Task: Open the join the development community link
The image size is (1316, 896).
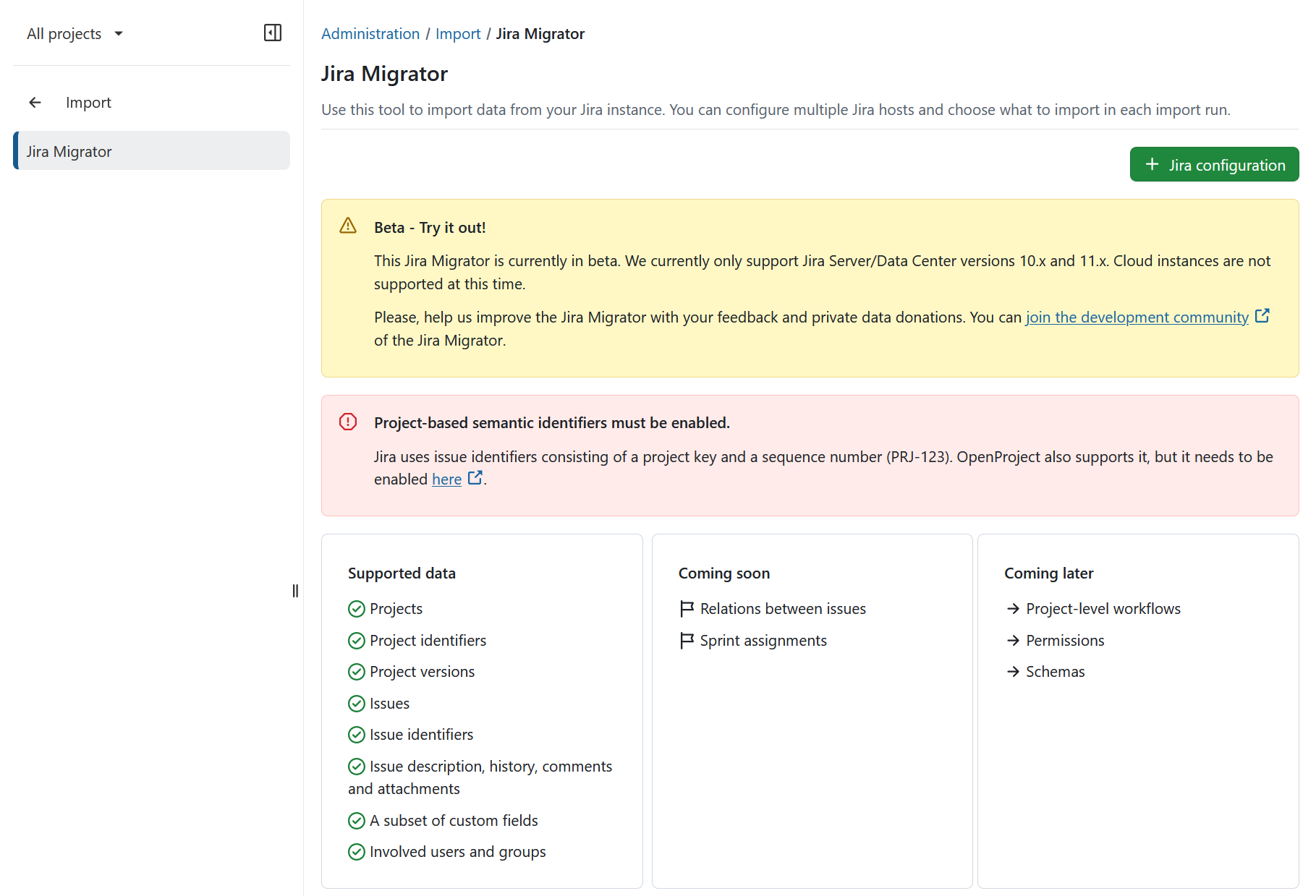Action: 1137,317
